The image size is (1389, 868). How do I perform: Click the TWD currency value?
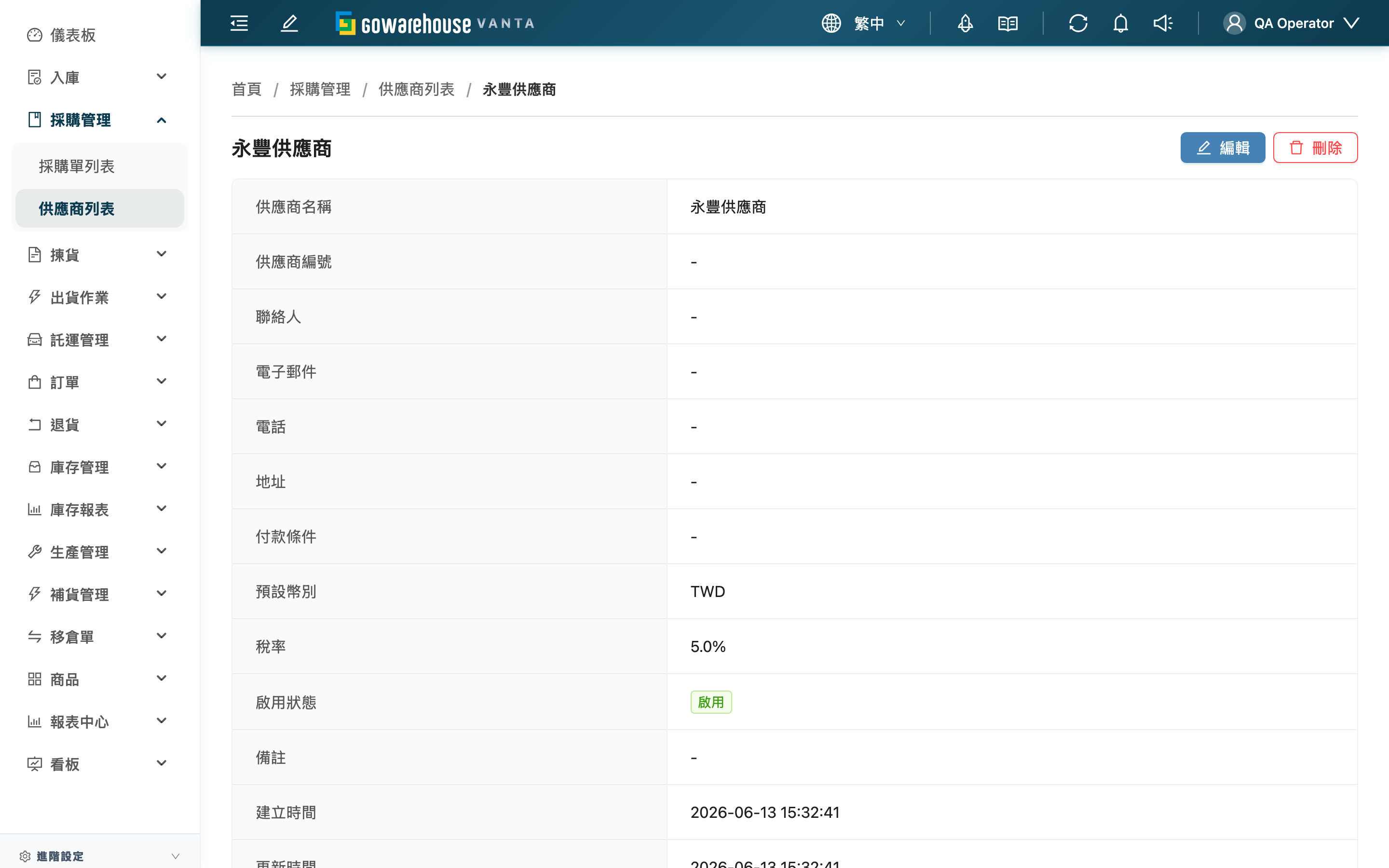click(708, 591)
